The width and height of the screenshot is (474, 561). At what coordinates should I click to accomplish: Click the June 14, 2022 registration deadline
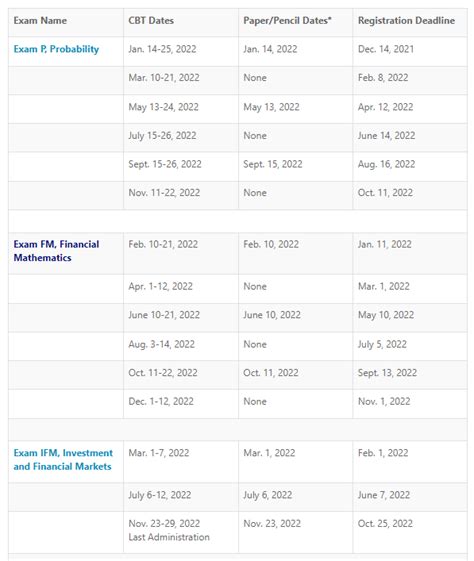[387, 136]
